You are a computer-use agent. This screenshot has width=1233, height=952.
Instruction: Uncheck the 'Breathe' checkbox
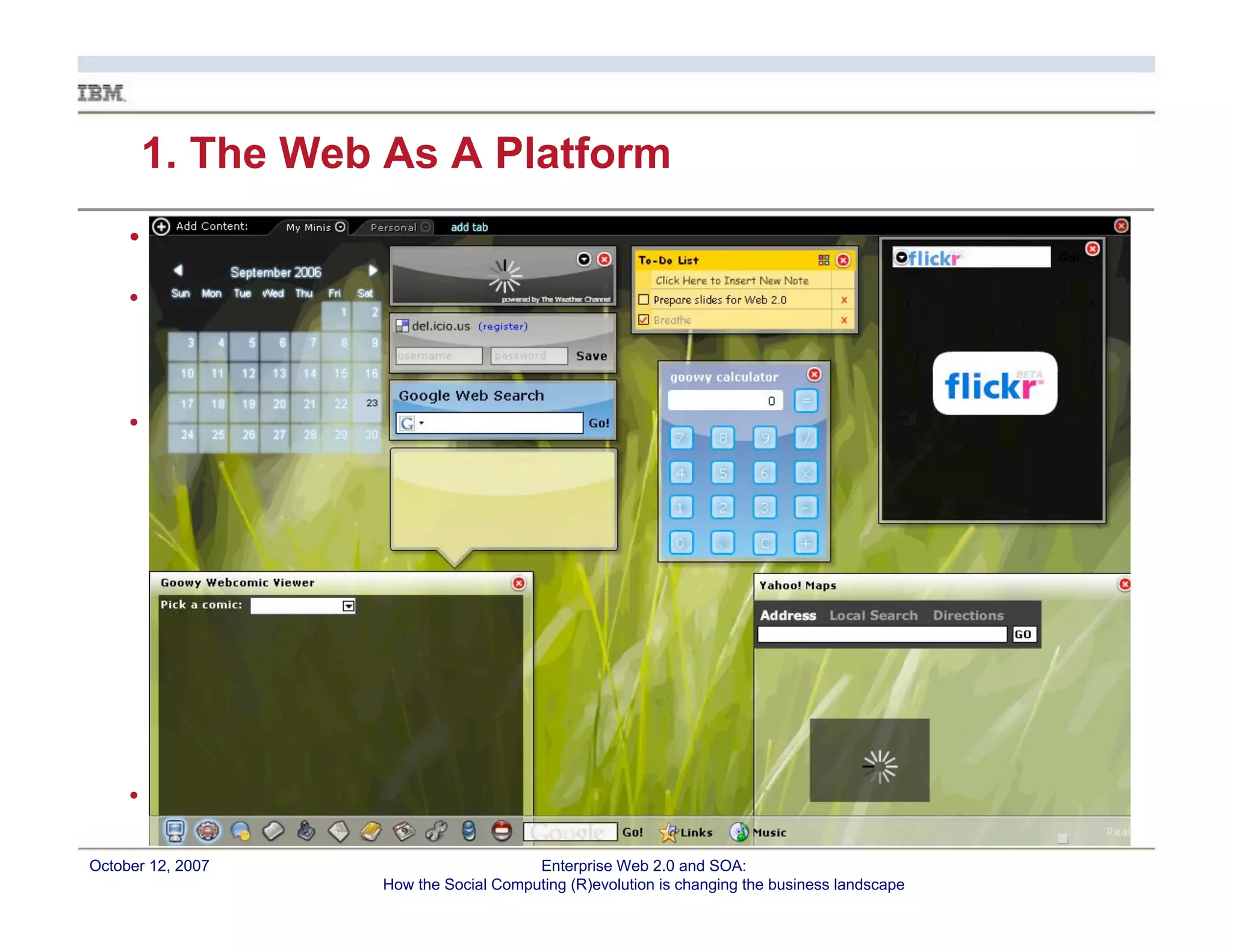tap(644, 320)
